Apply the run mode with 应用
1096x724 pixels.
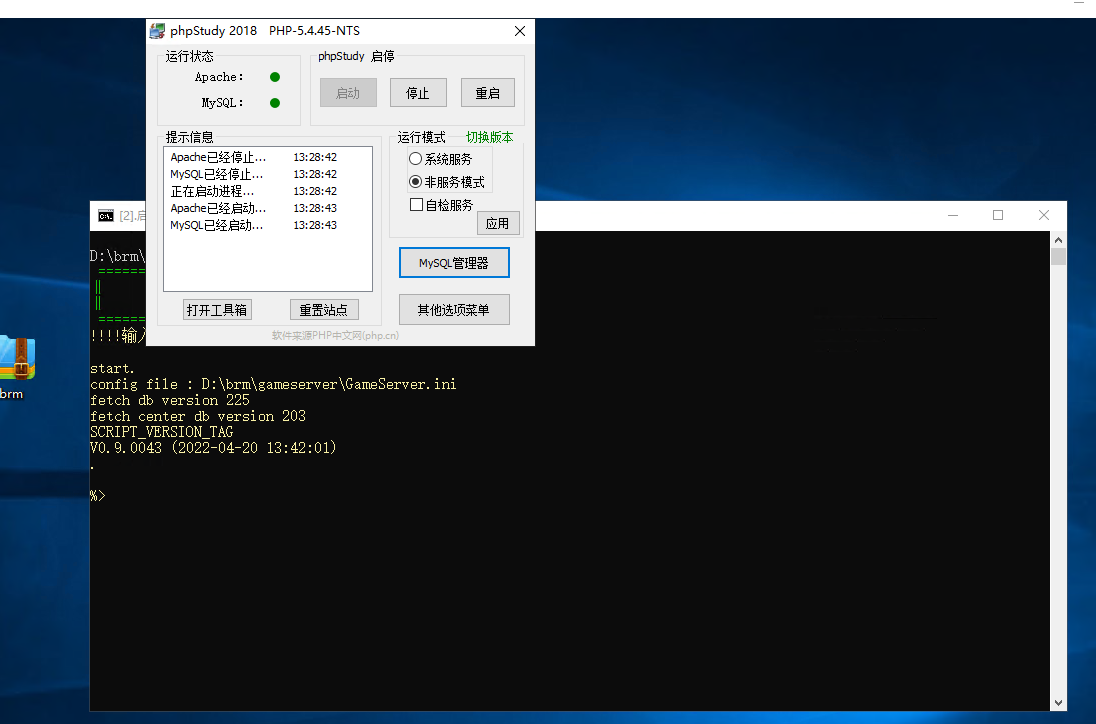497,224
